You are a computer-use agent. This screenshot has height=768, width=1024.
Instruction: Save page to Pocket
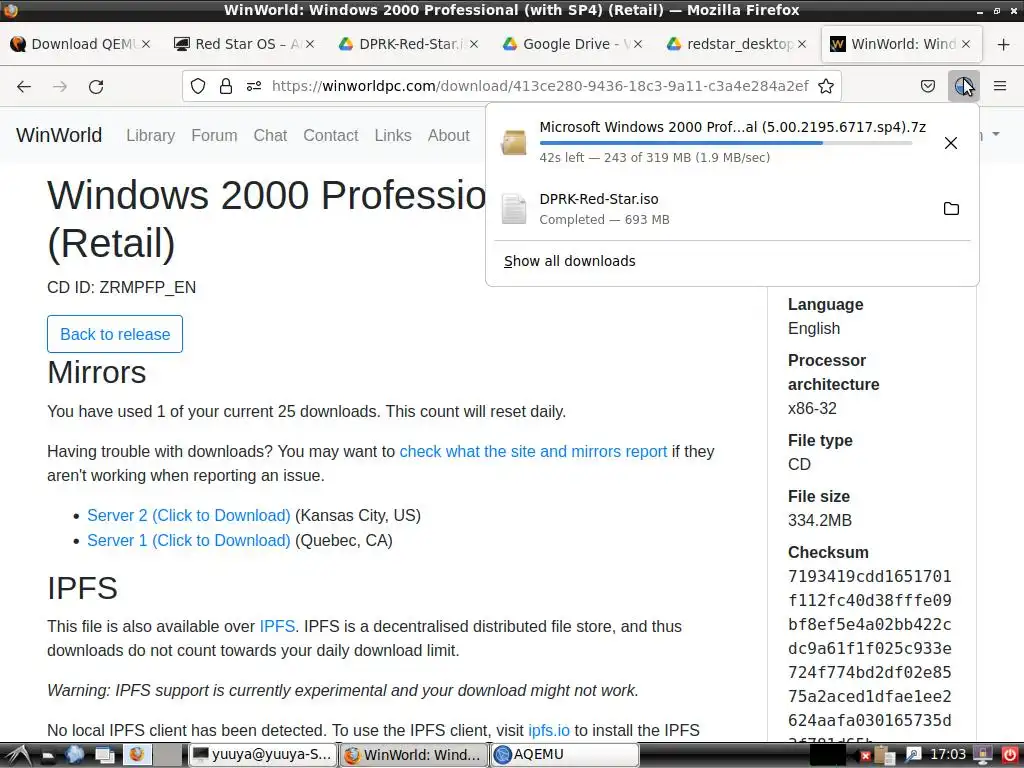(x=928, y=86)
